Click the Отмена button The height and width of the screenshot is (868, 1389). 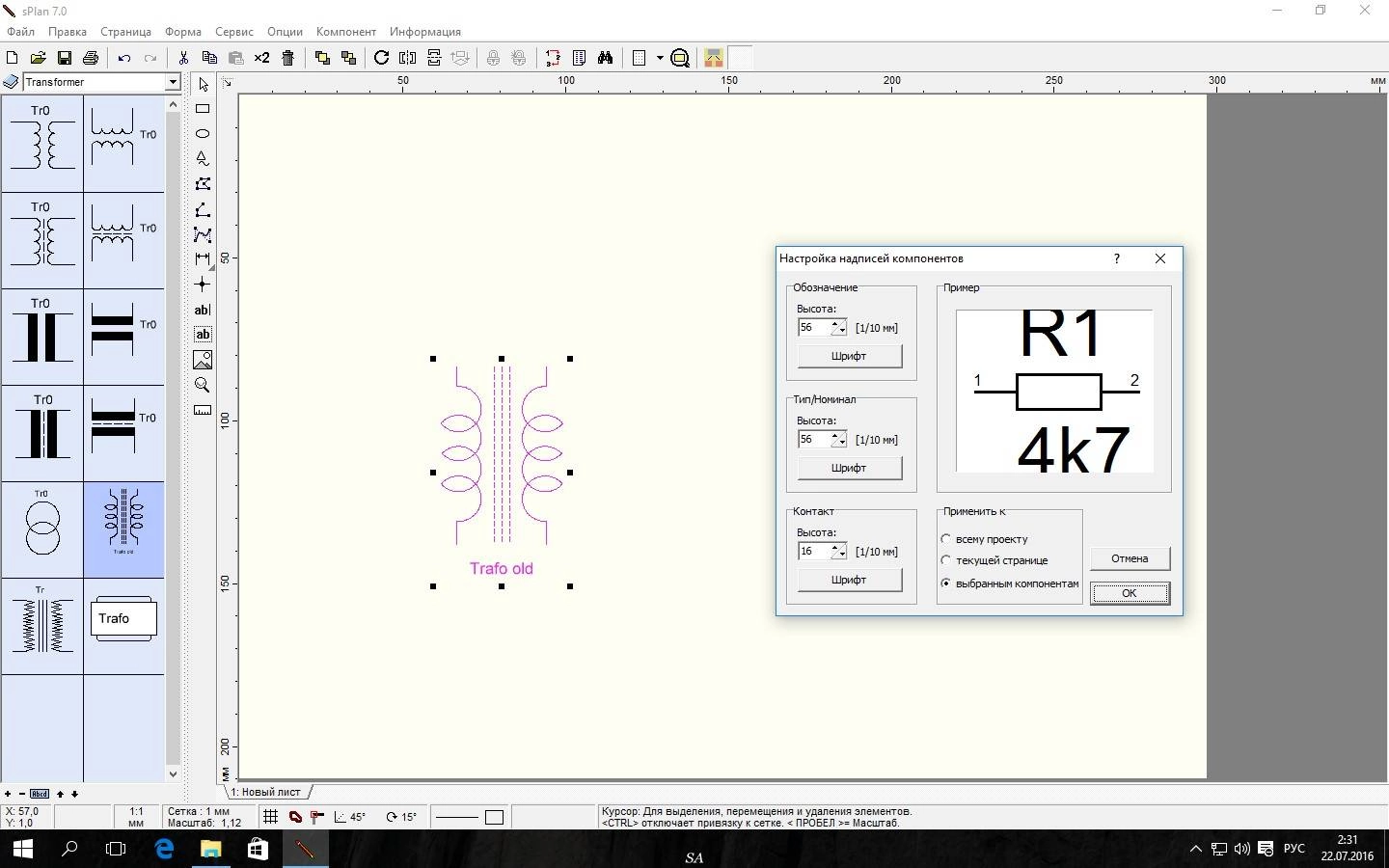[1130, 558]
